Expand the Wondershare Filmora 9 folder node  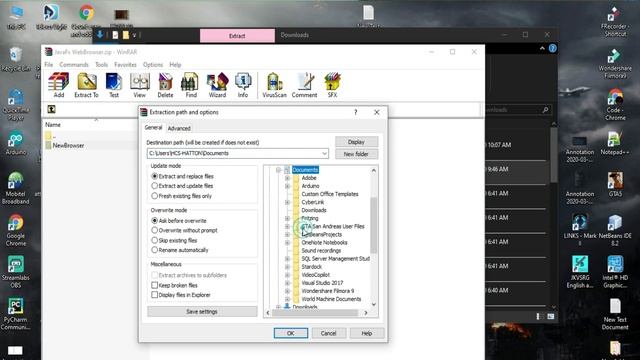coord(287,291)
